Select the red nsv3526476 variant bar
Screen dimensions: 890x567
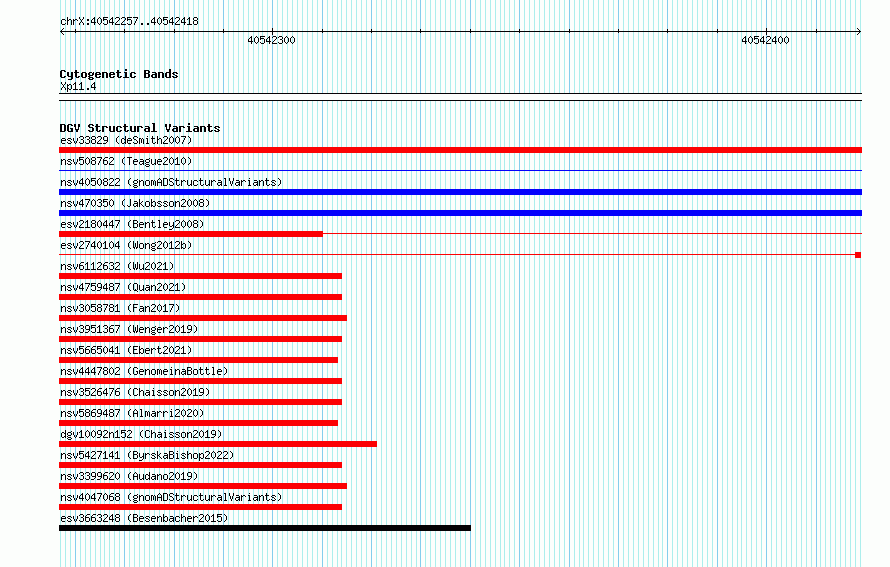tap(200, 402)
